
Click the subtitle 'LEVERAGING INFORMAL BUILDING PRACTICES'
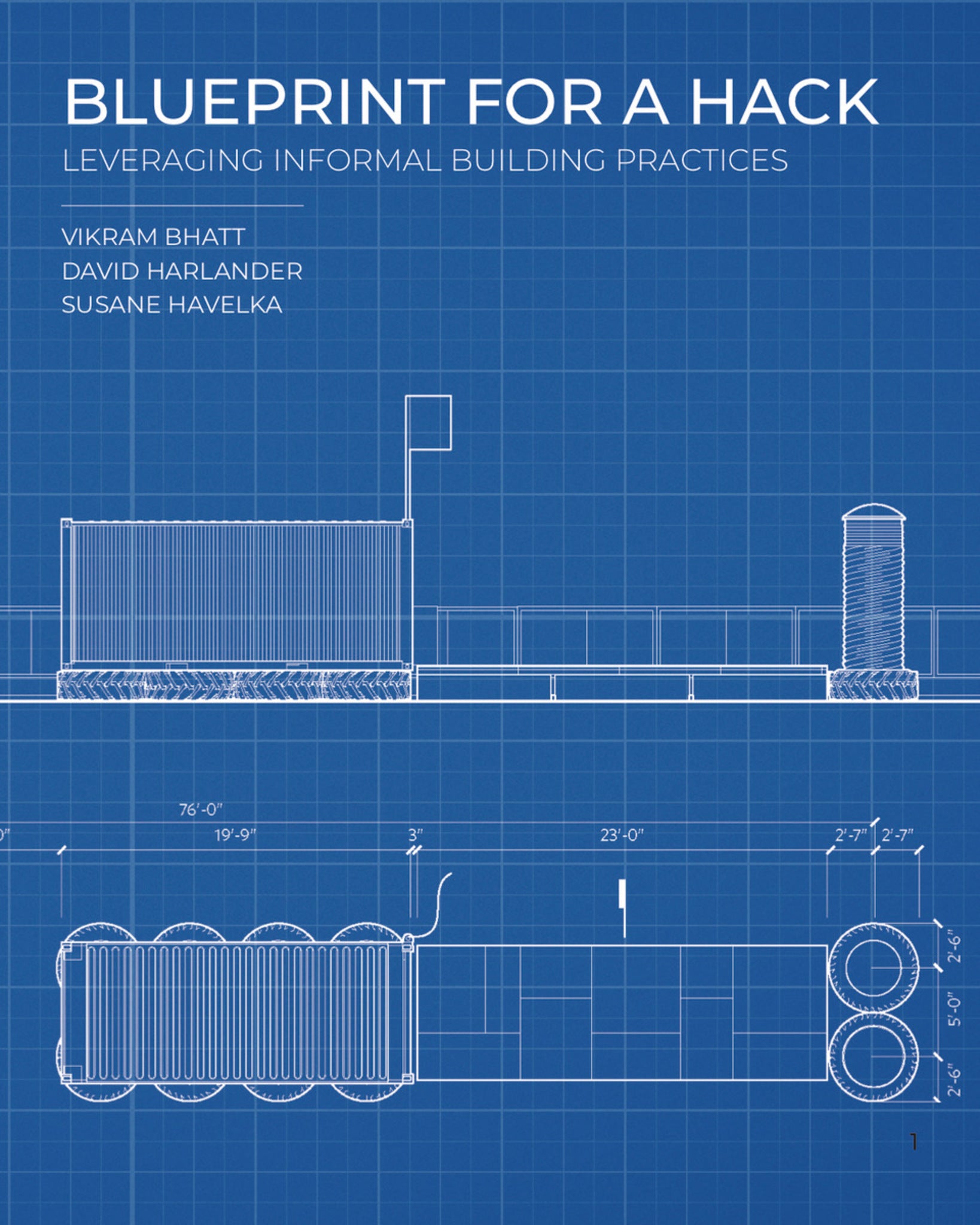[x=425, y=160]
